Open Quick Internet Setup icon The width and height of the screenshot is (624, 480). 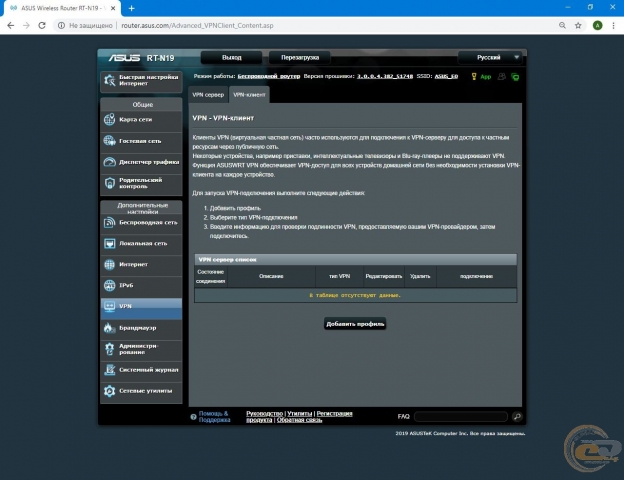click(x=109, y=80)
